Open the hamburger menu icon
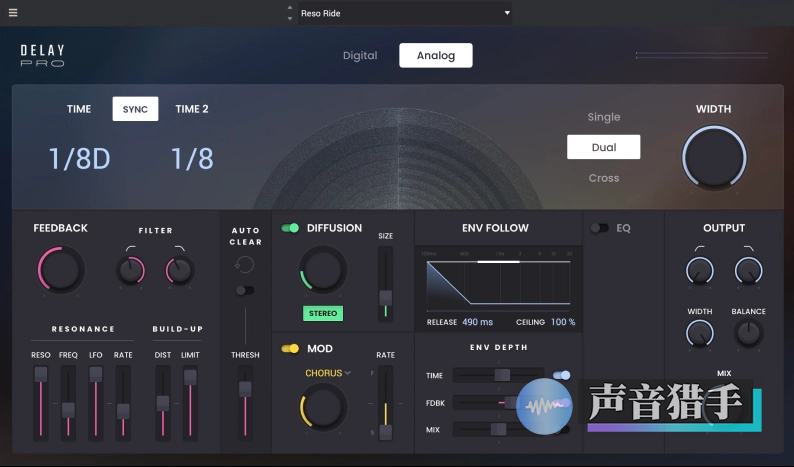The width and height of the screenshot is (794, 467). coord(13,13)
